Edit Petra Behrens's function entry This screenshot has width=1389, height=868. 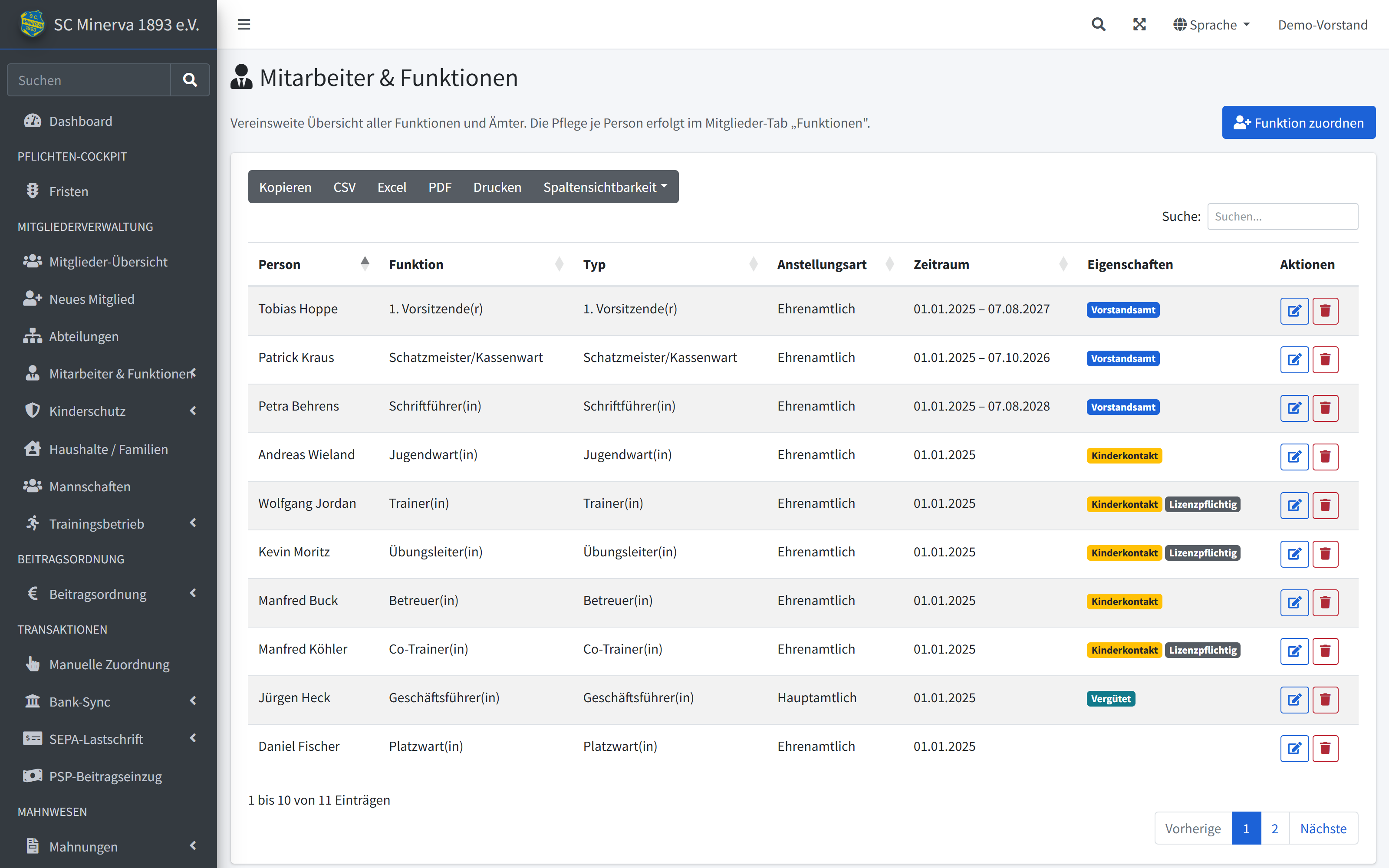tap(1294, 408)
